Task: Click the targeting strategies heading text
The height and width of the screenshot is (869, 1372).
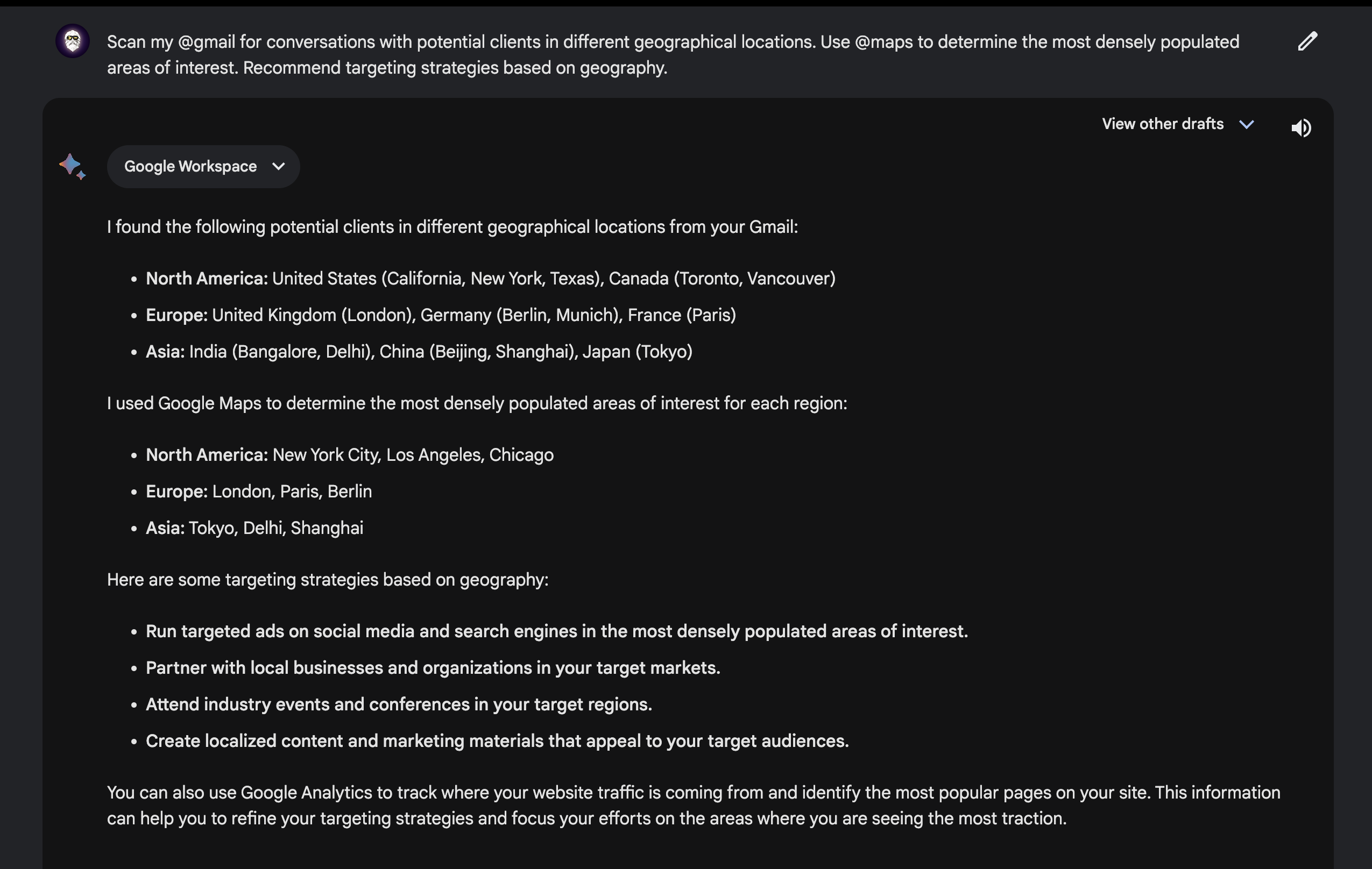Action: pos(327,579)
